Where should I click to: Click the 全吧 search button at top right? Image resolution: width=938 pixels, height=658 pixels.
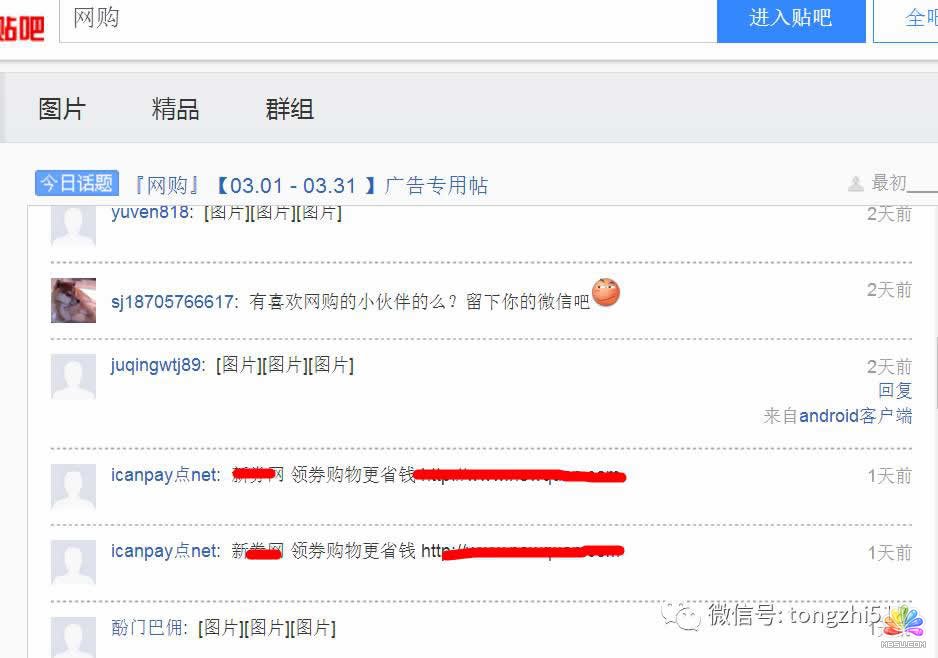(906, 21)
